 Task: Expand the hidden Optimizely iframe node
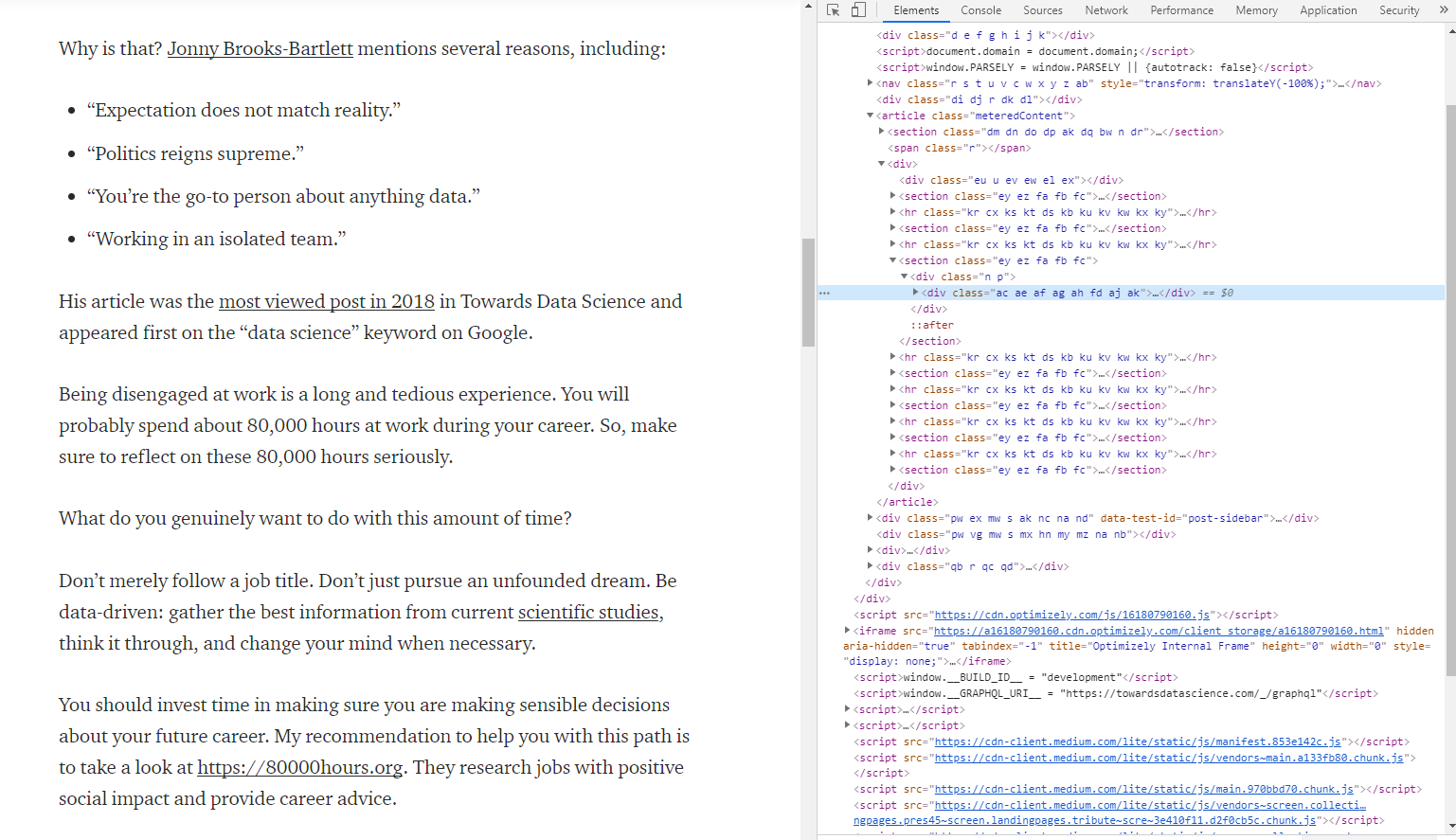pos(847,629)
